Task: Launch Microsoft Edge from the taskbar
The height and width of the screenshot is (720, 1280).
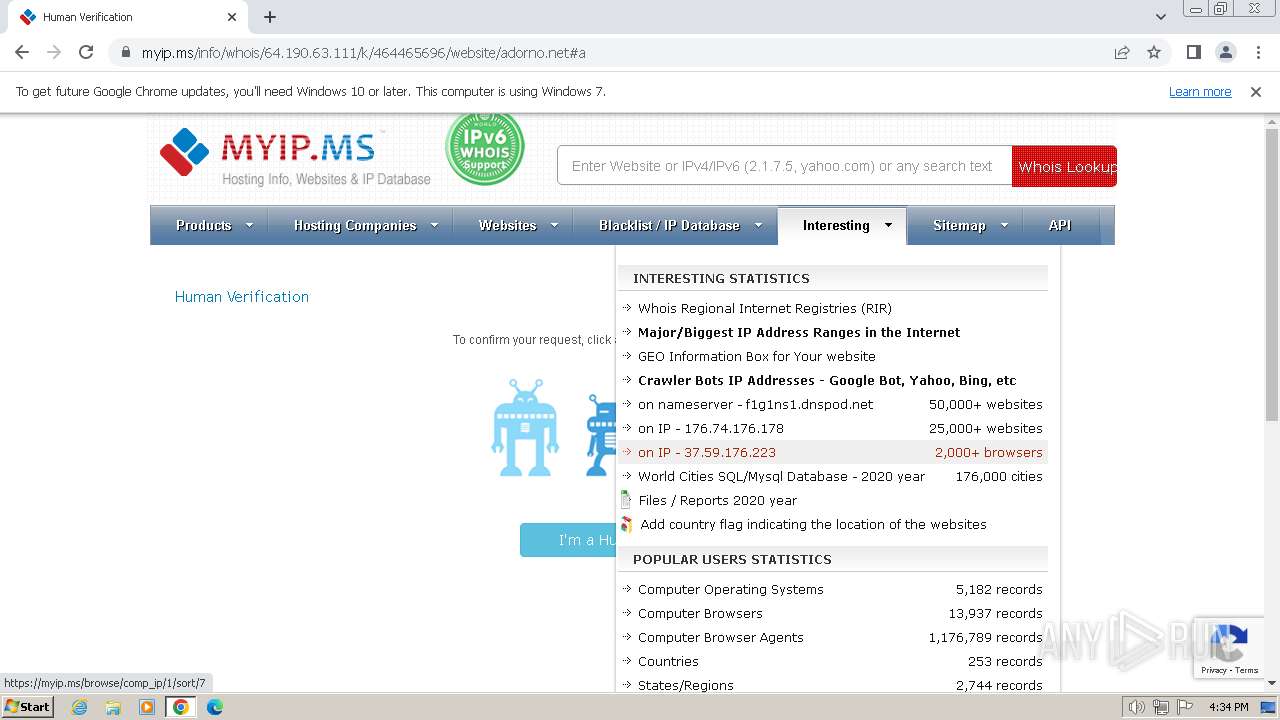Action: click(215, 707)
